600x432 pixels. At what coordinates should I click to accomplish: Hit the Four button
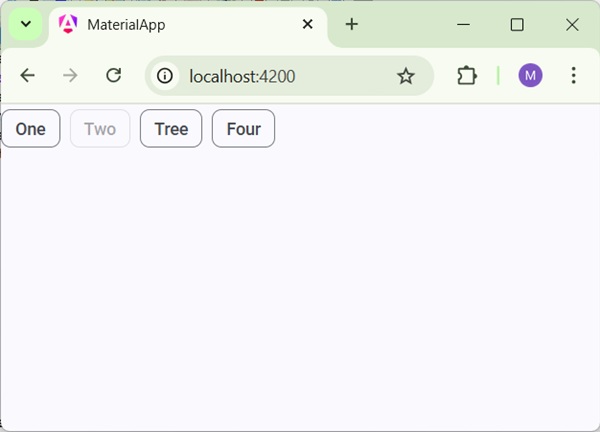(243, 129)
